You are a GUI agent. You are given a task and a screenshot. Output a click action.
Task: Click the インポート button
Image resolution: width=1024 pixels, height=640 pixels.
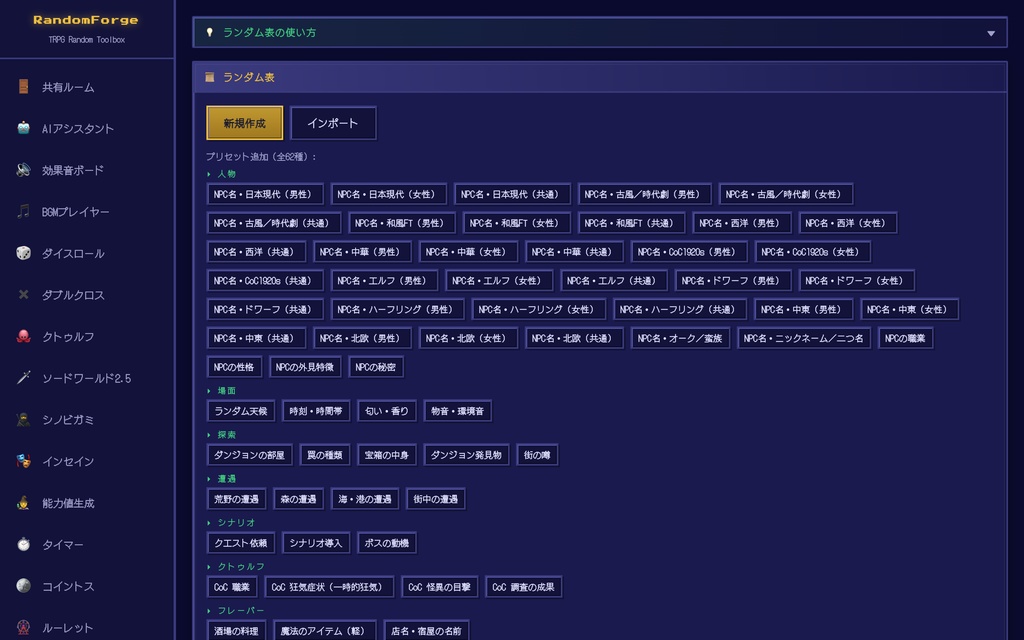click(x=333, y=123)
